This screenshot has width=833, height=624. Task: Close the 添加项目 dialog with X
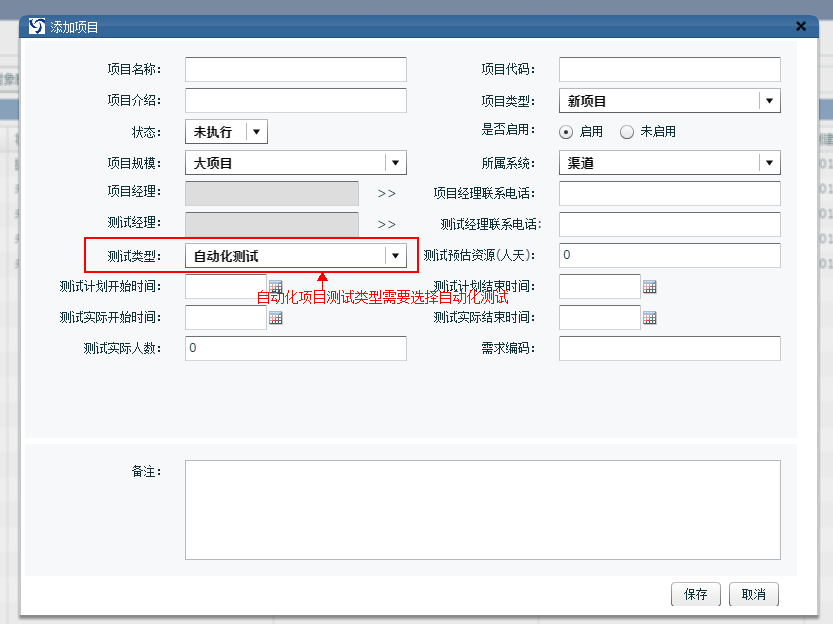[x=800, y=27]
